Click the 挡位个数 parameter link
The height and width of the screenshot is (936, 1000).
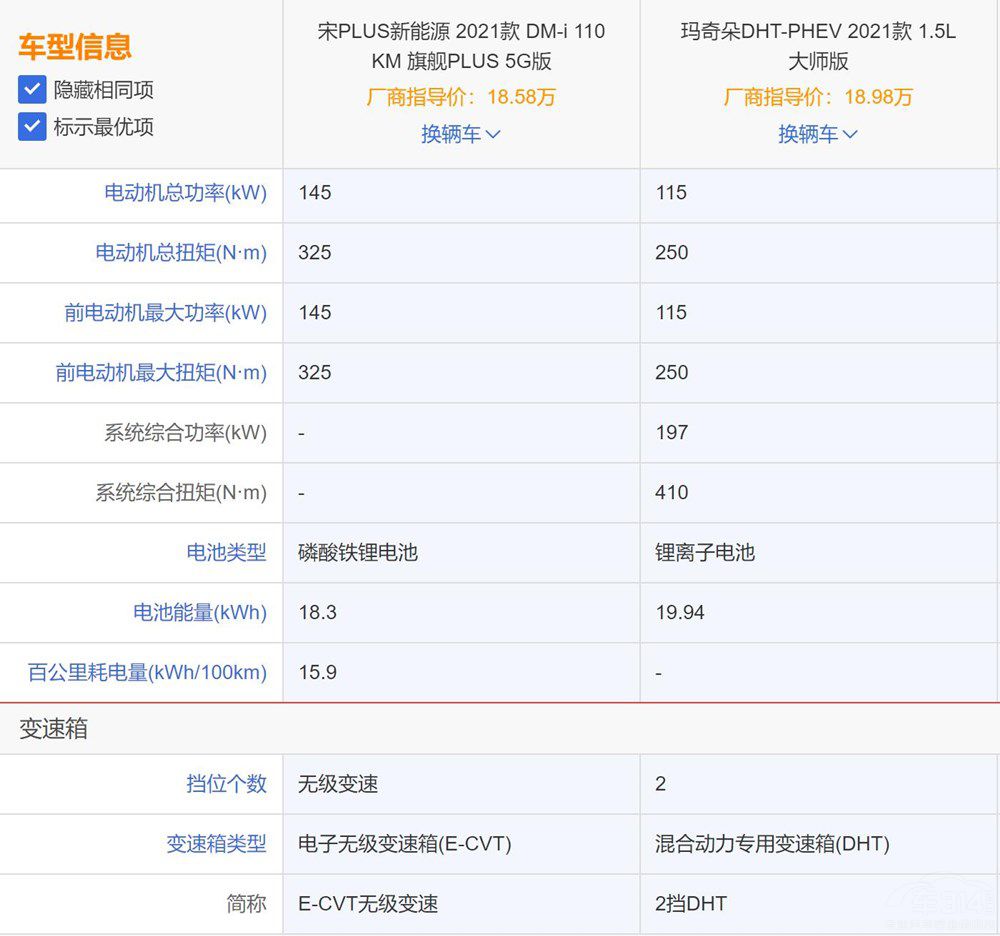point(226,785)
